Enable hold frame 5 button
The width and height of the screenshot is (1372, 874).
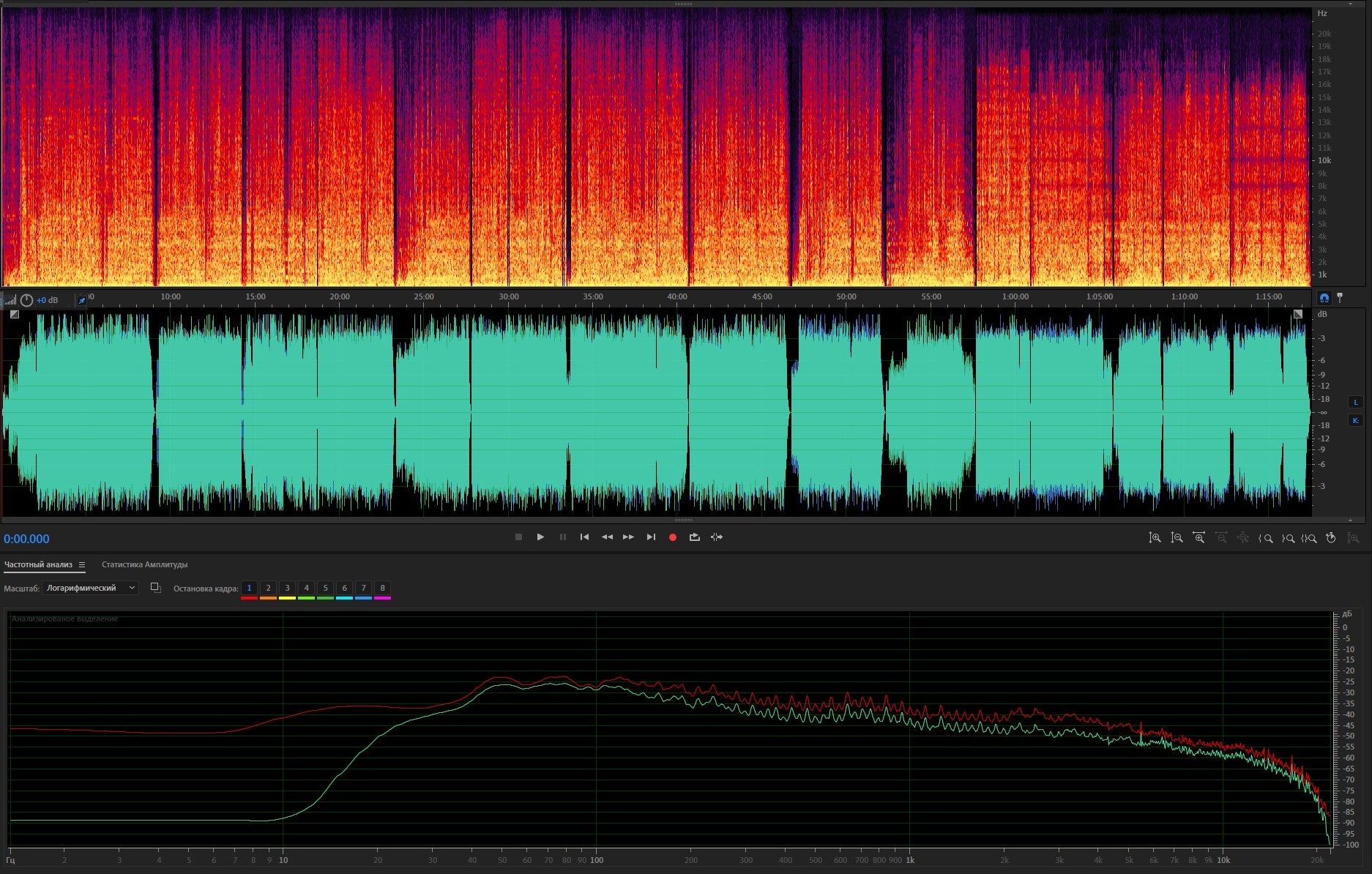pos(325,589)
